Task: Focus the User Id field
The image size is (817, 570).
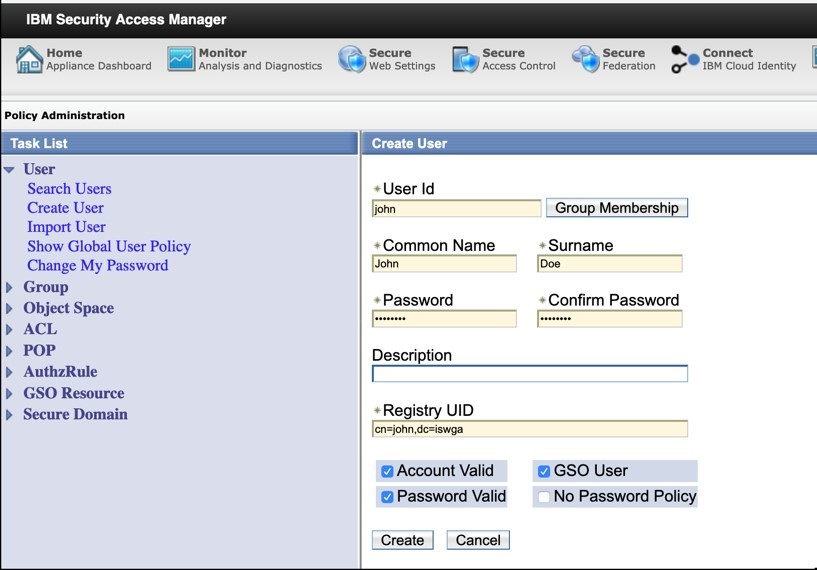Action: coord(456,209)
